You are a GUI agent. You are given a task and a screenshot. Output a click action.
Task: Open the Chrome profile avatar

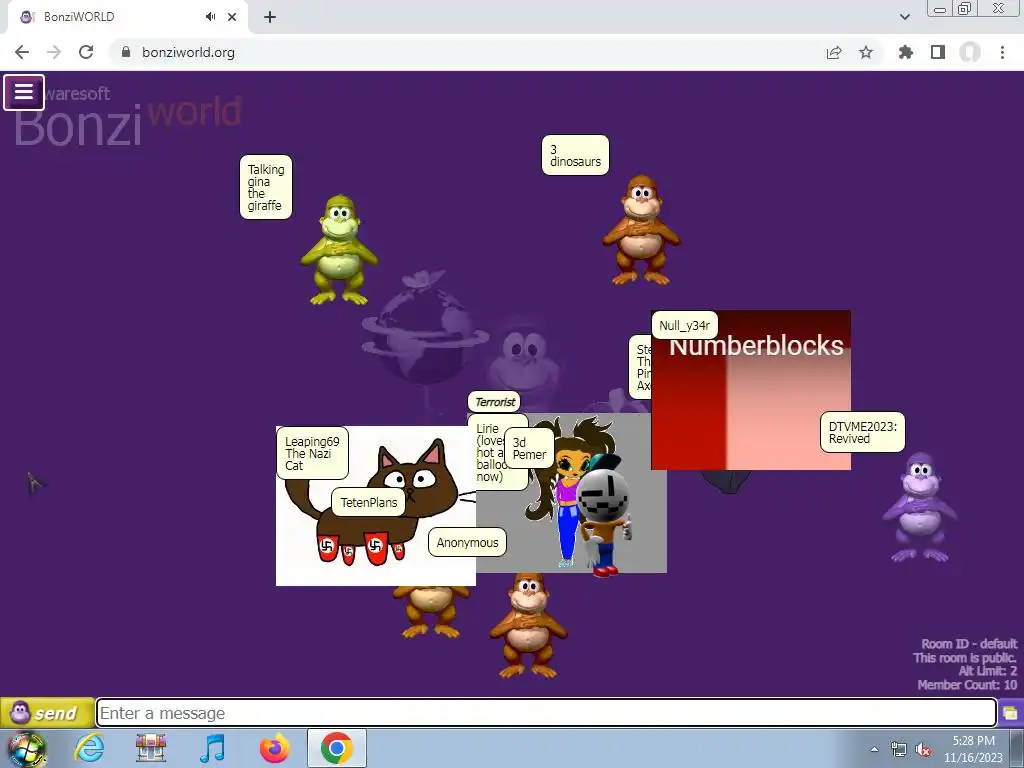coord(970,52)
